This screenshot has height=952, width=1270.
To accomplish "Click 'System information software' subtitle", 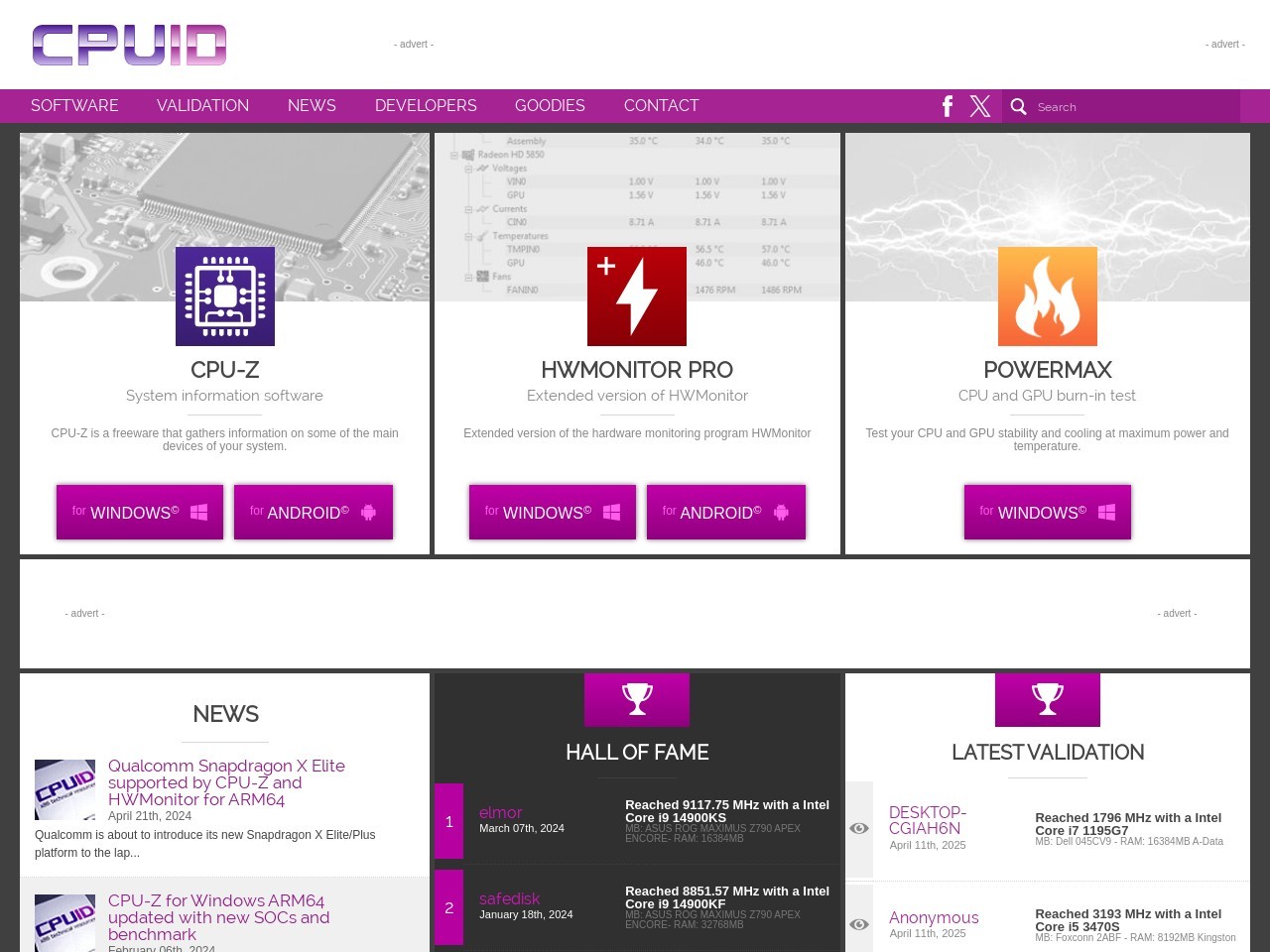I will tap(224, 396).
